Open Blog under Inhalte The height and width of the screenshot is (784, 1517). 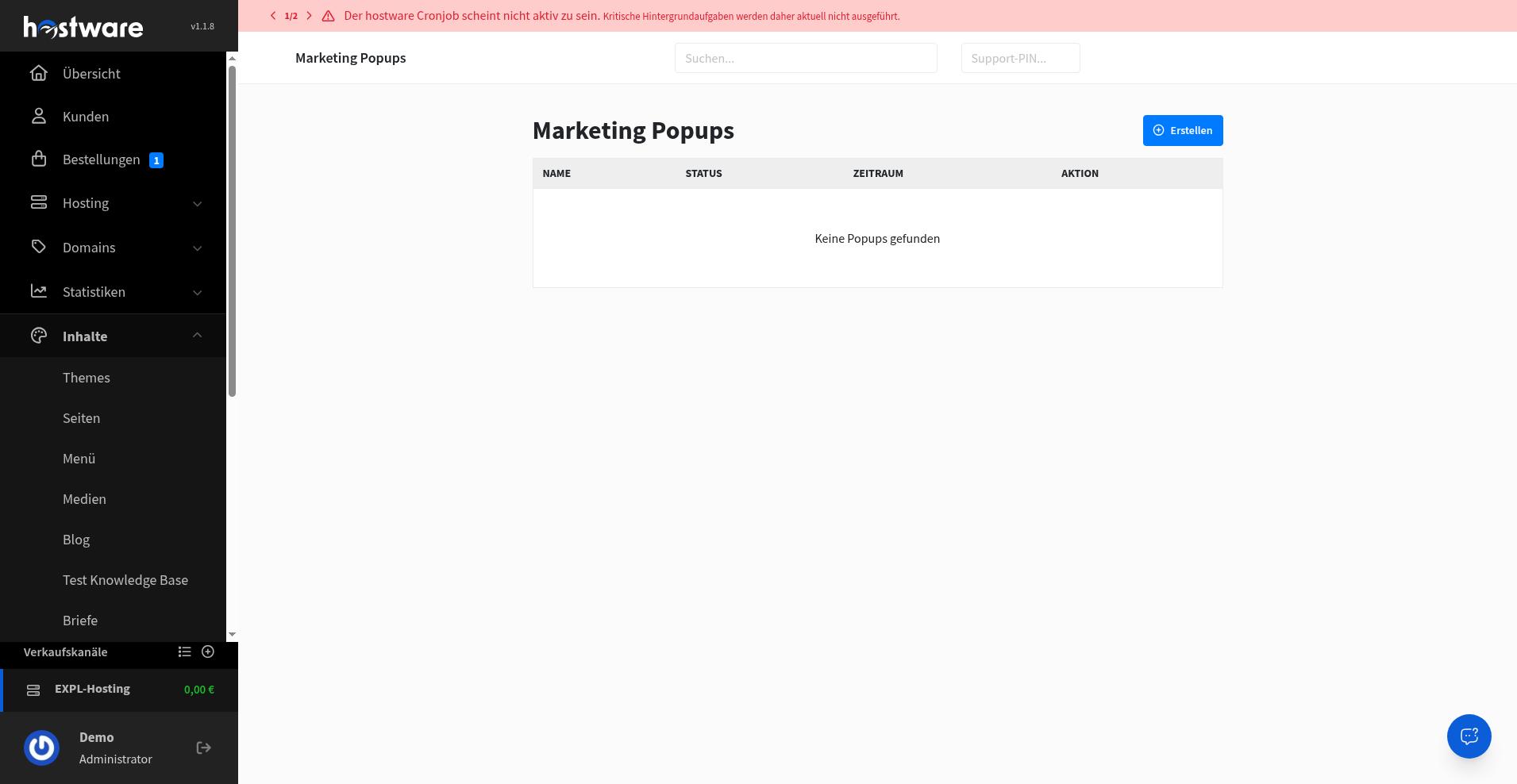point(76,540)
